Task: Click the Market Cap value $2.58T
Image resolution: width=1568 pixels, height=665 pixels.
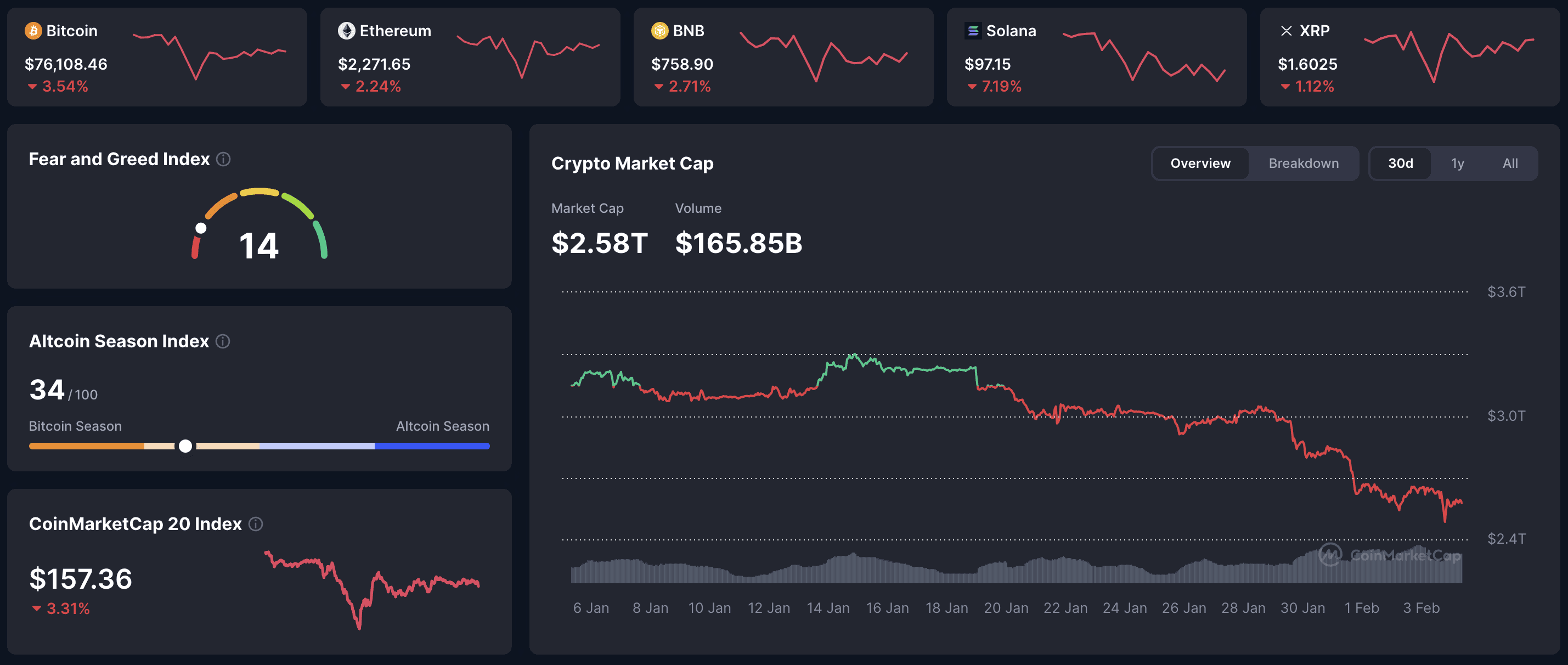Action: coord(600,243)
